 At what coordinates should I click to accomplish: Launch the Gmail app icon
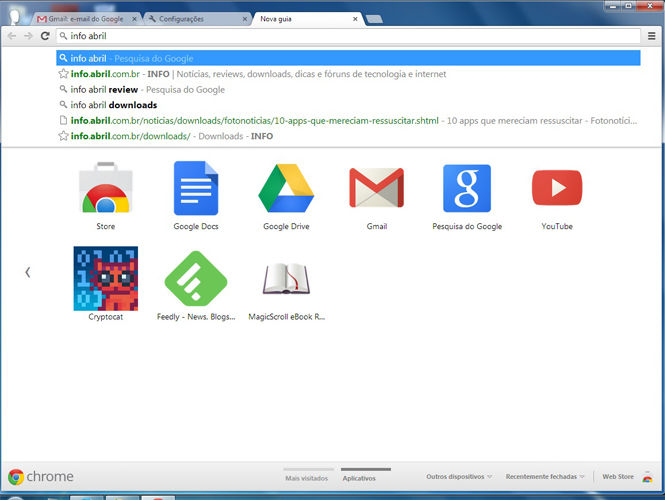(x=376, y=190)
